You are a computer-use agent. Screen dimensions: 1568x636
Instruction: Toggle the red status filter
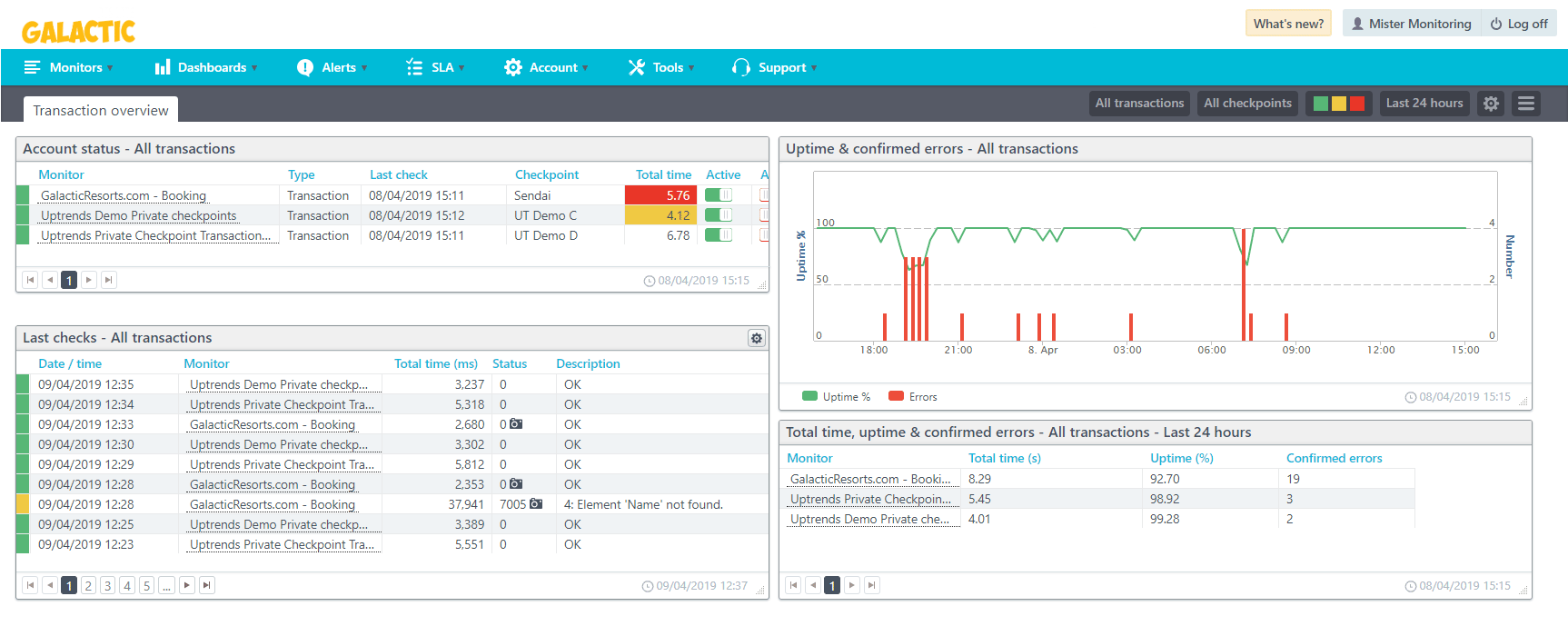1357,104
